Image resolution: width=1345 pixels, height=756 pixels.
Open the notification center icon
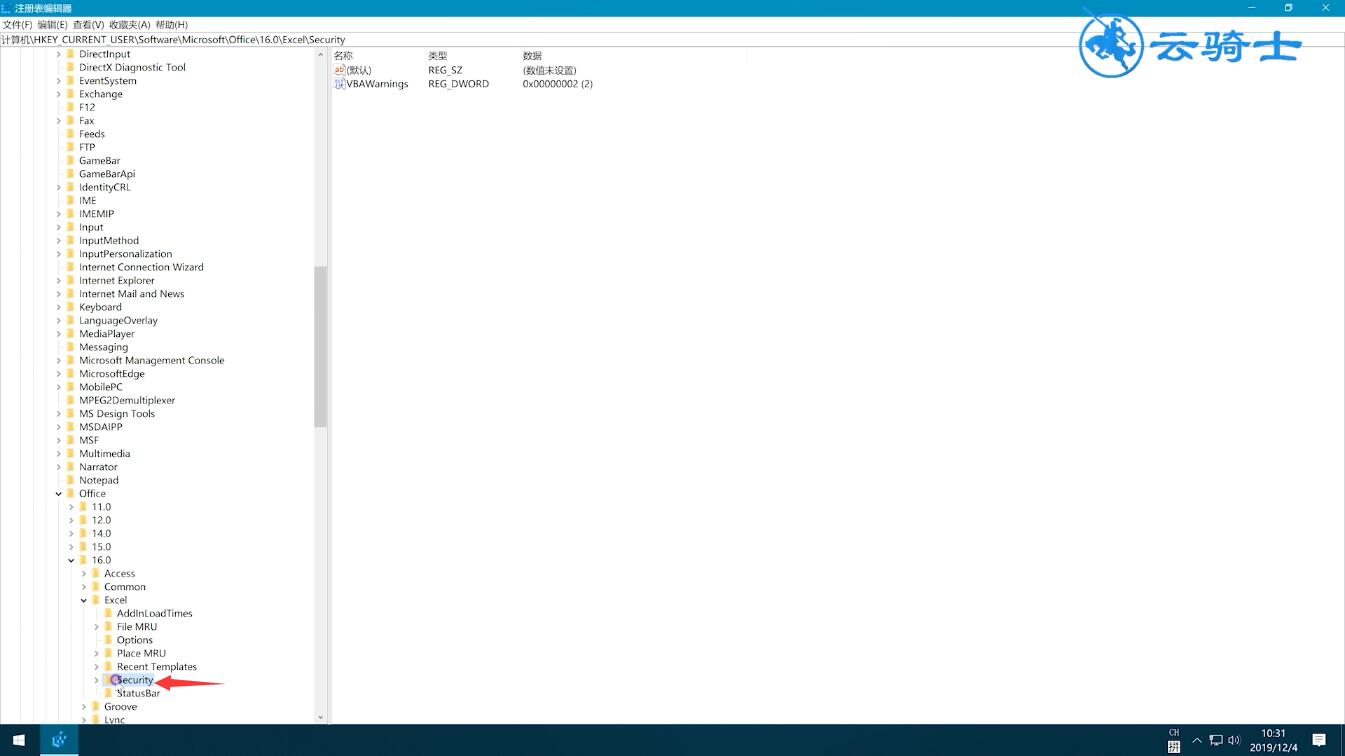(x=1319, y=741)
